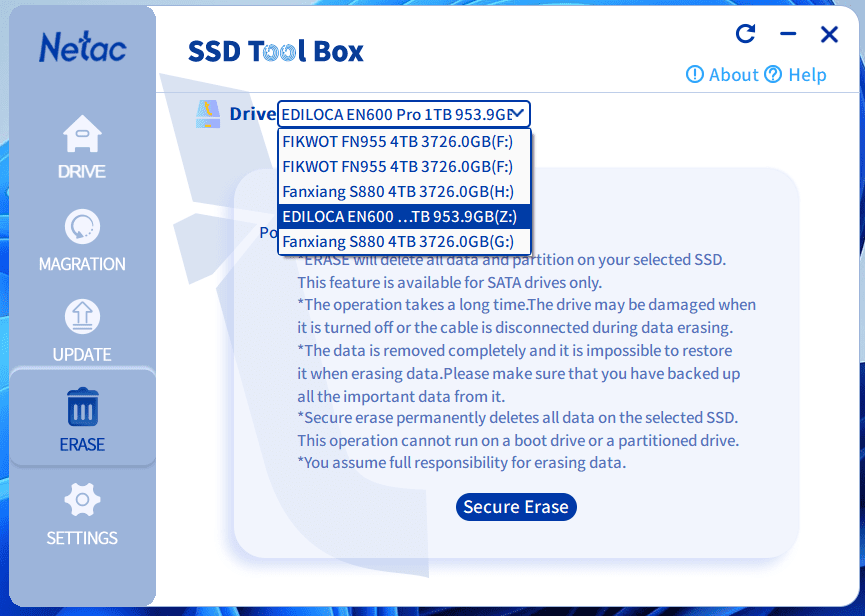Click the Drive label text
865x616 pixels.
pos(252,114)
